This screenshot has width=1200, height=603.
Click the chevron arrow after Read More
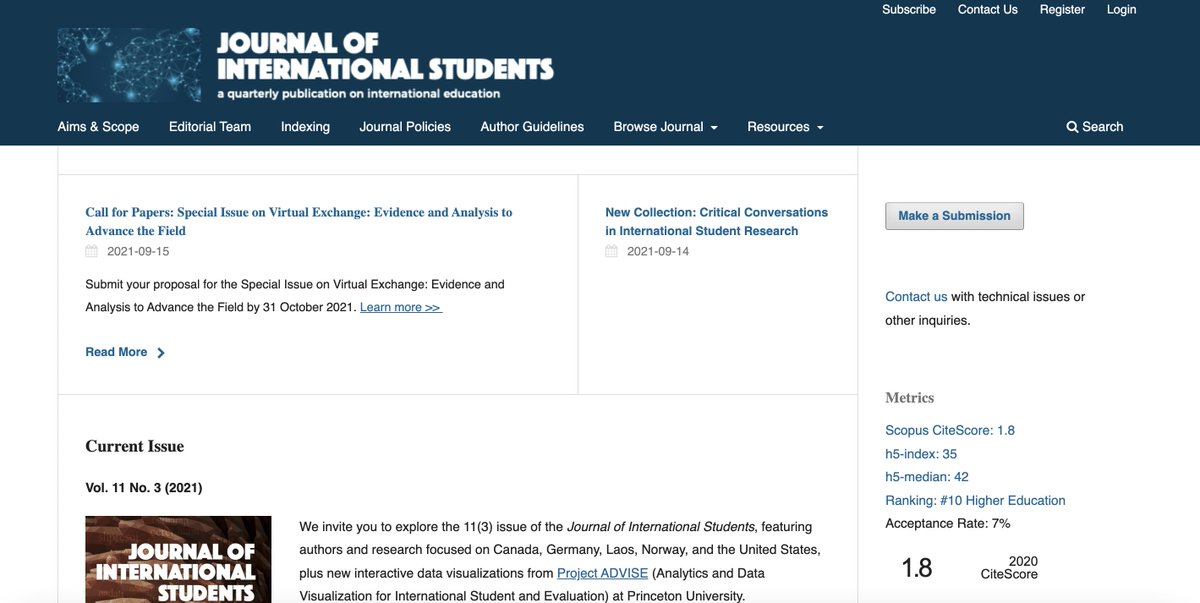pyautogui.click(x=161, y=352)
